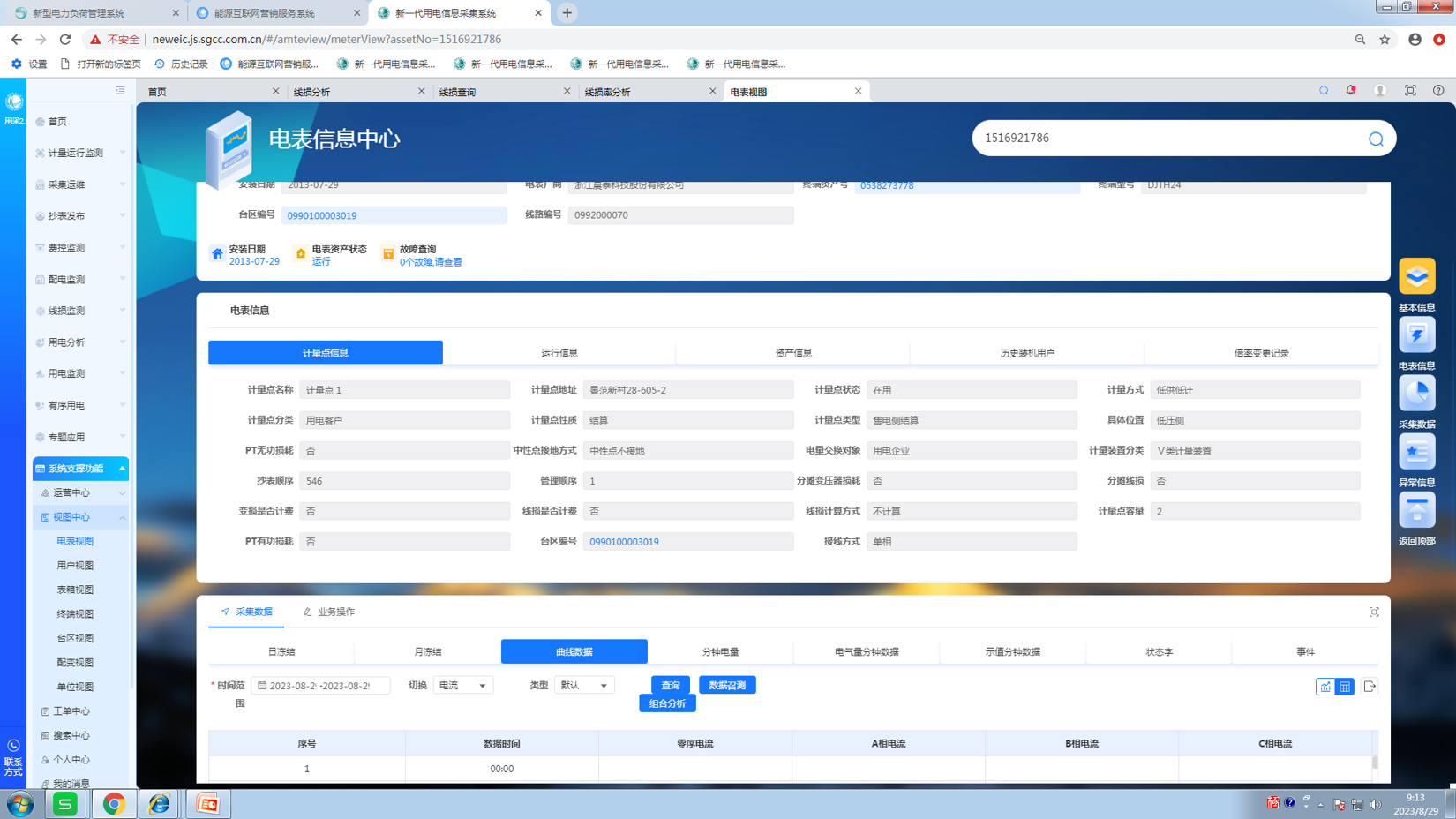The image size is (1456, 819).
Task: Open the 类型 默认 dropdown
Action: 583,686
